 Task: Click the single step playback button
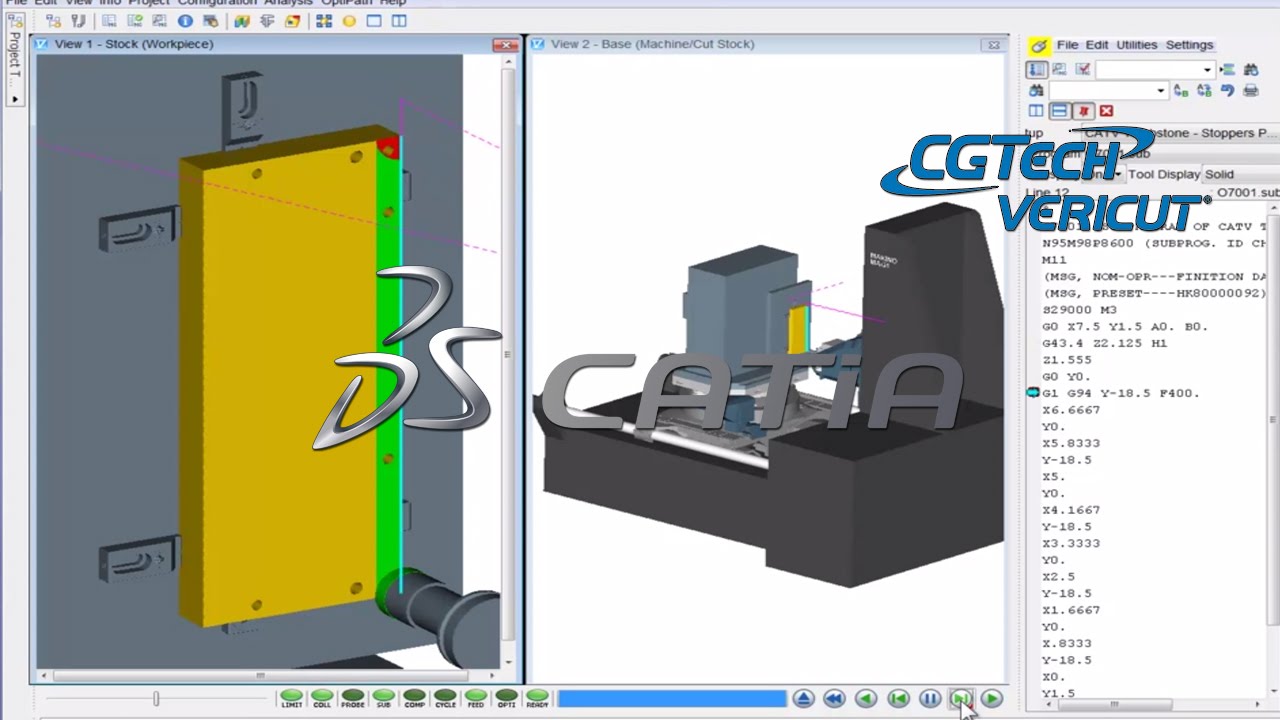click(960, 699)
